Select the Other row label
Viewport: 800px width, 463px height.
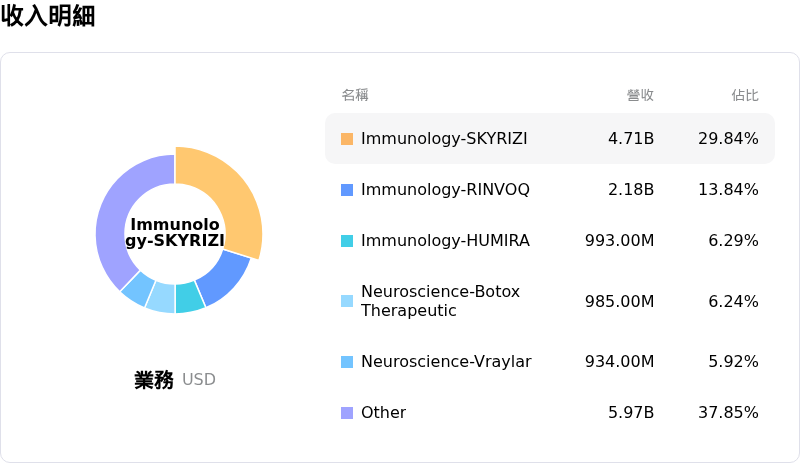click(383, 413)
